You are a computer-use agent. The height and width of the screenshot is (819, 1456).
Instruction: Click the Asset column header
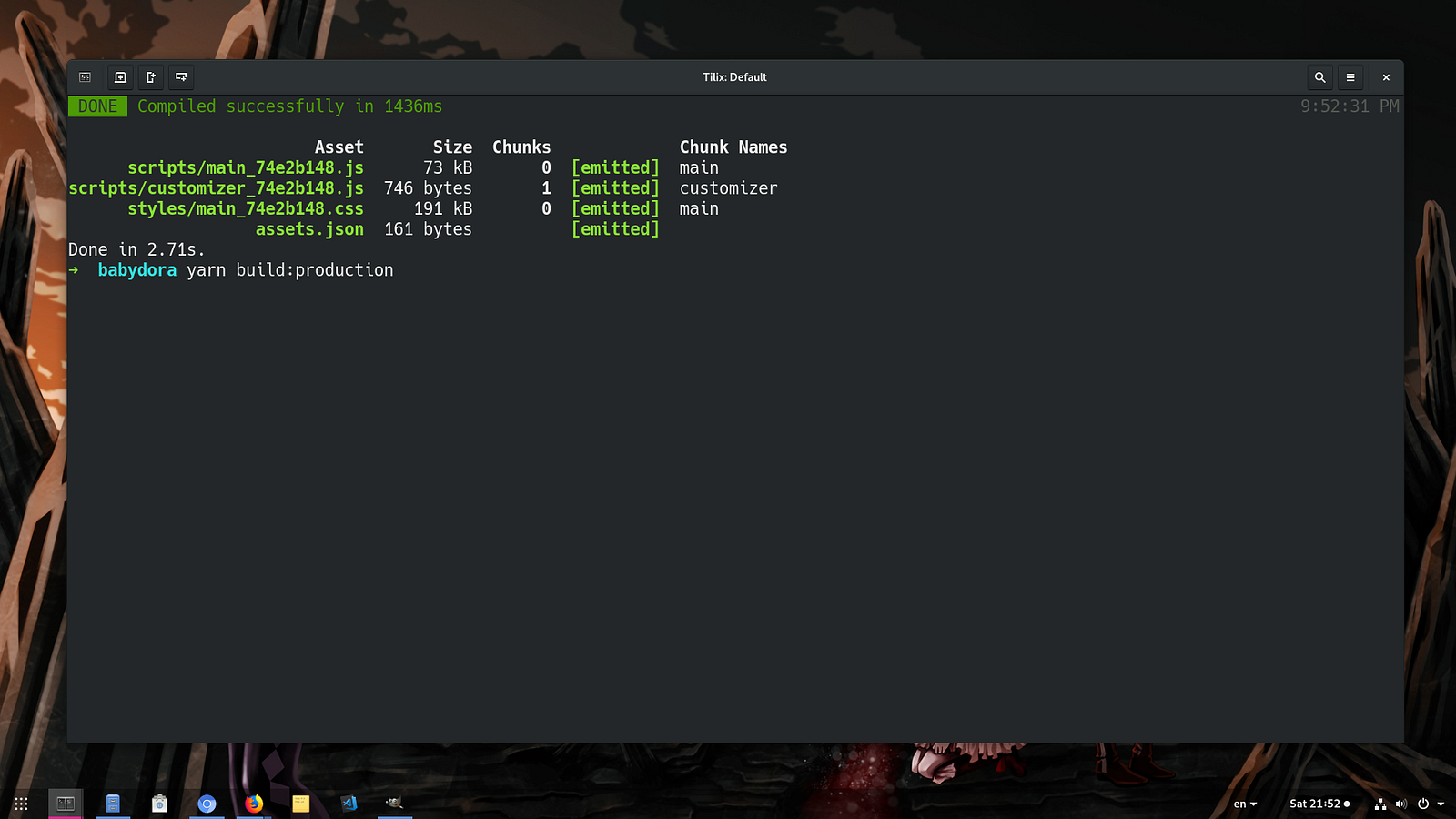[x=339, y=147]
